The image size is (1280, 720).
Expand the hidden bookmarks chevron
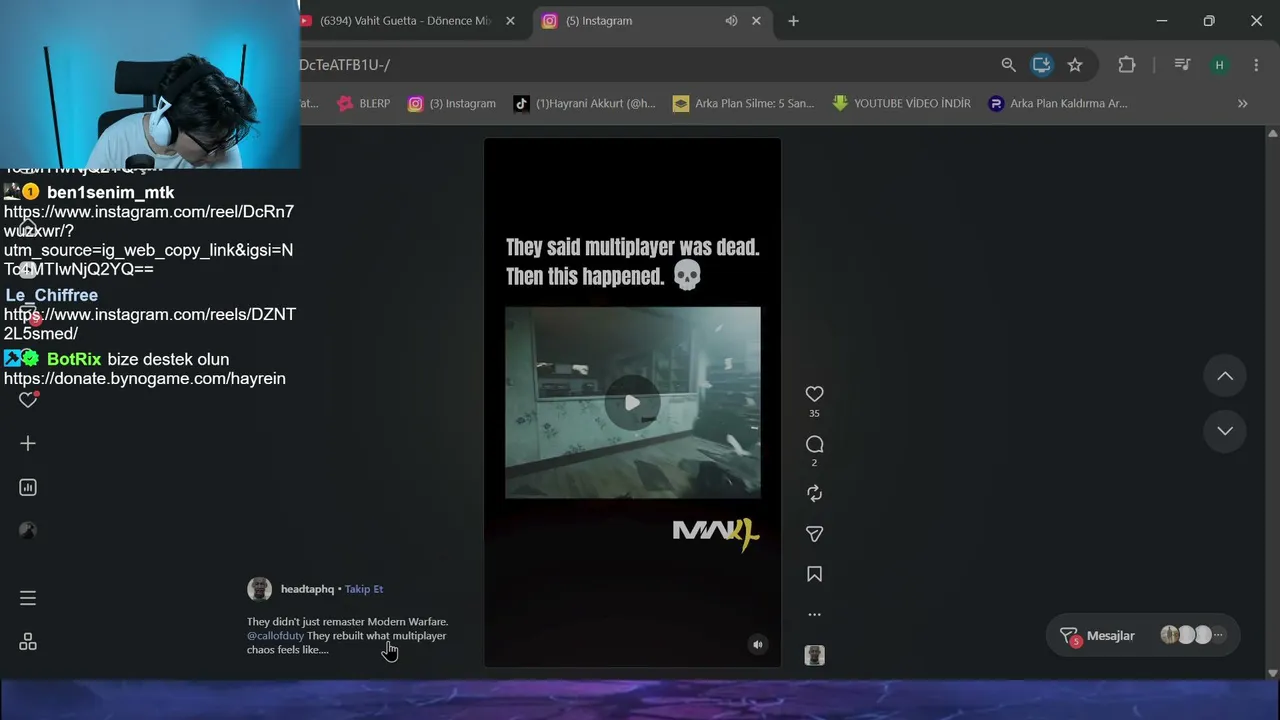pyautogui.click(x=1242, y=103)
